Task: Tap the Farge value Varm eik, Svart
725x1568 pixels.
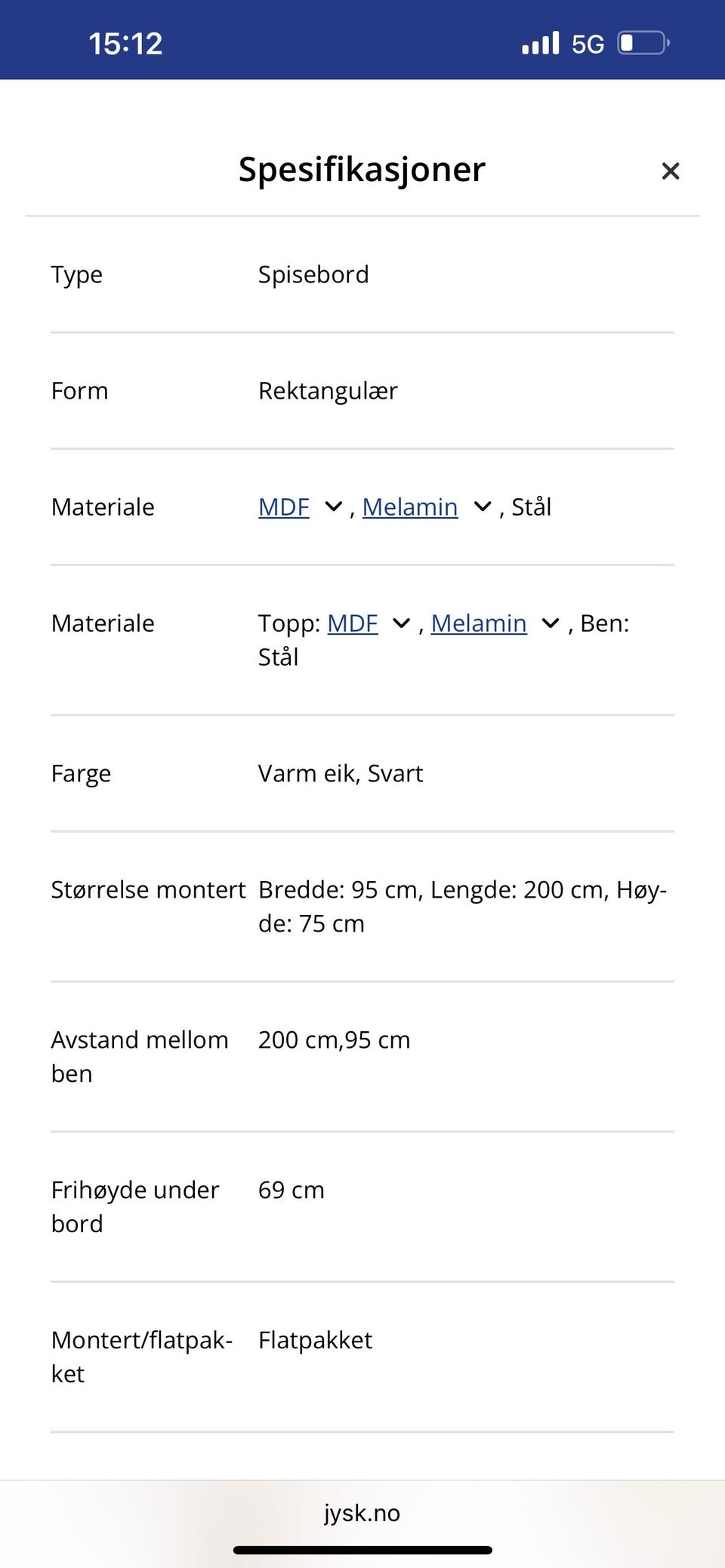Action: (340, 773)
